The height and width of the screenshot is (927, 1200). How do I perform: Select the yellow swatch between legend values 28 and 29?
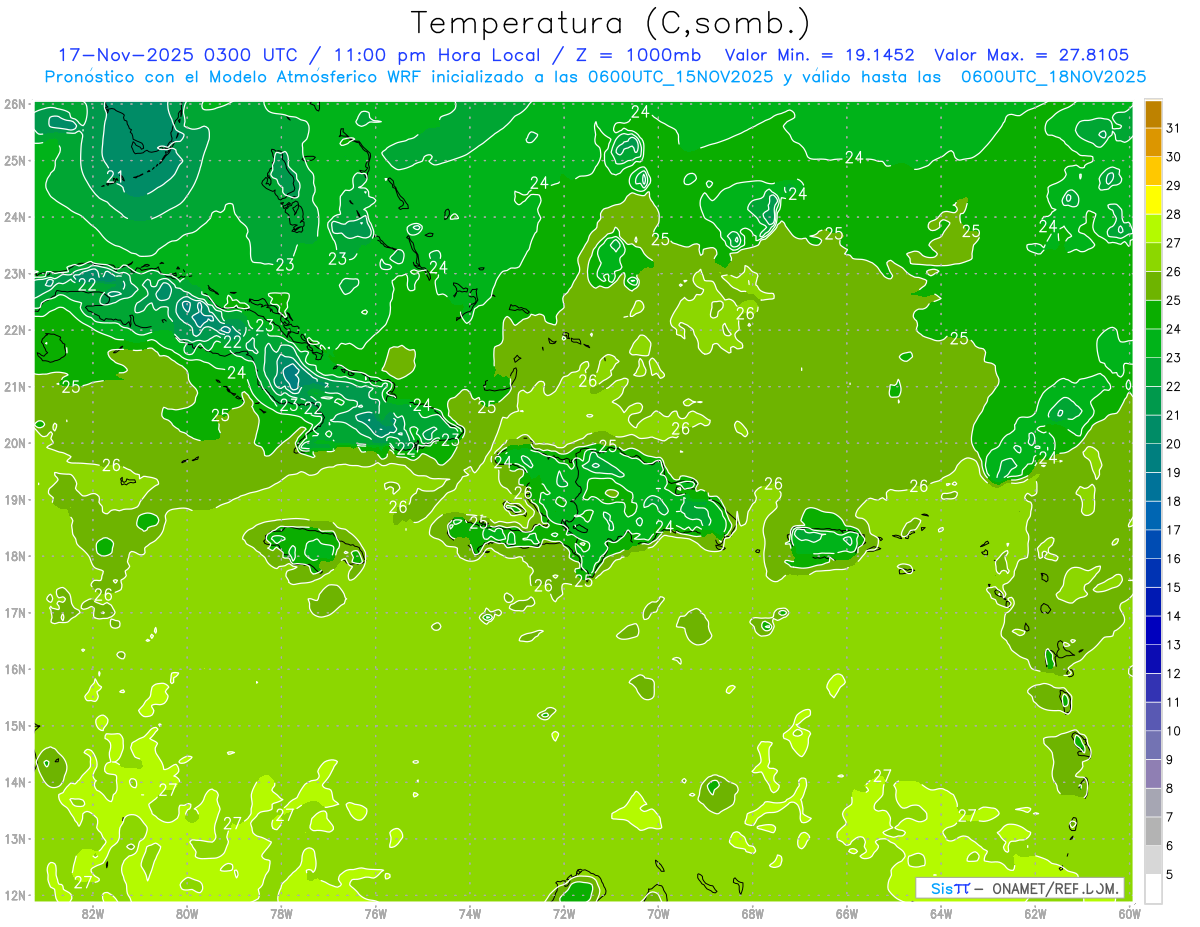click(1153, 200)
